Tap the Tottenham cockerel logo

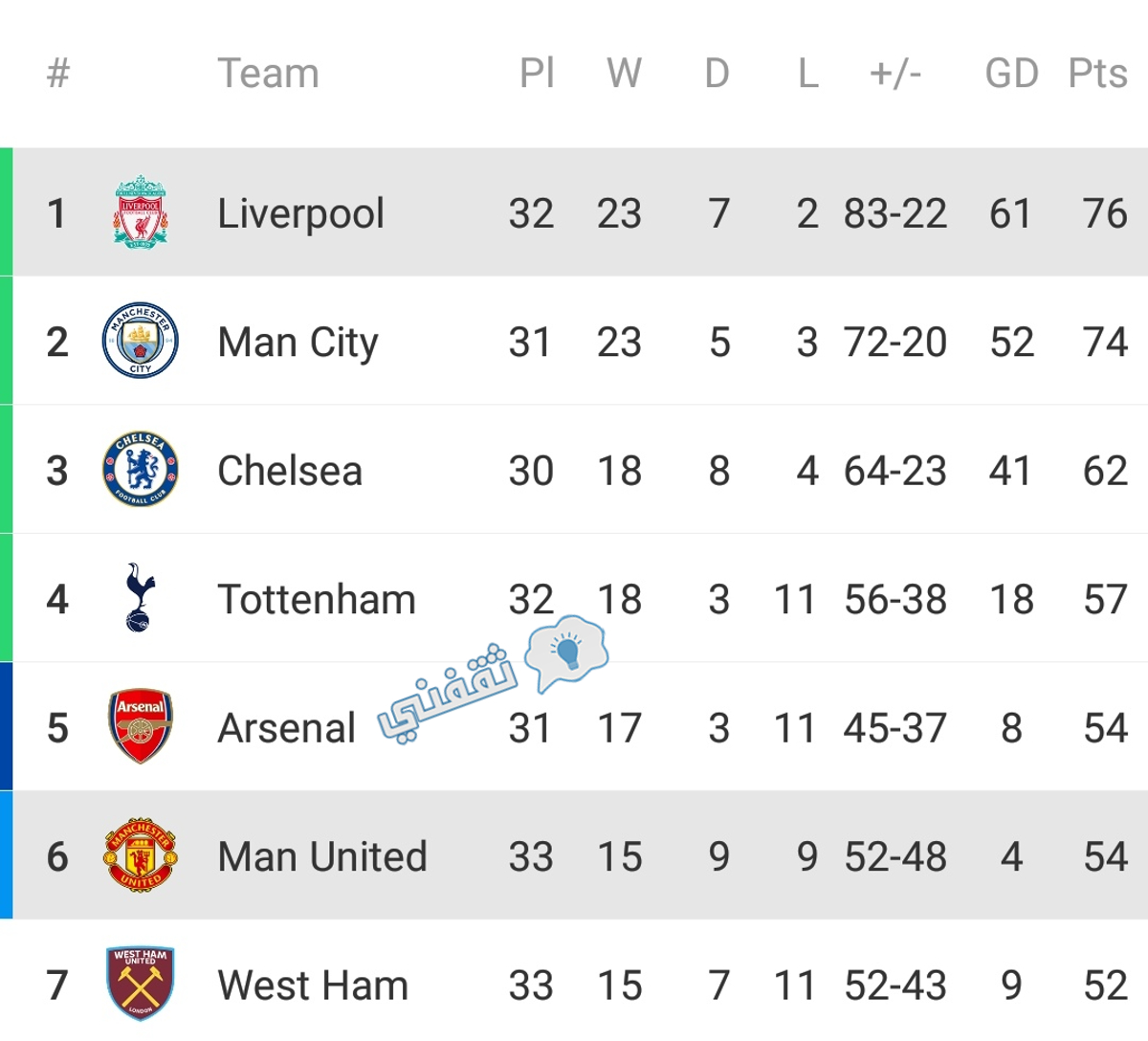click(x=140, y=598)
